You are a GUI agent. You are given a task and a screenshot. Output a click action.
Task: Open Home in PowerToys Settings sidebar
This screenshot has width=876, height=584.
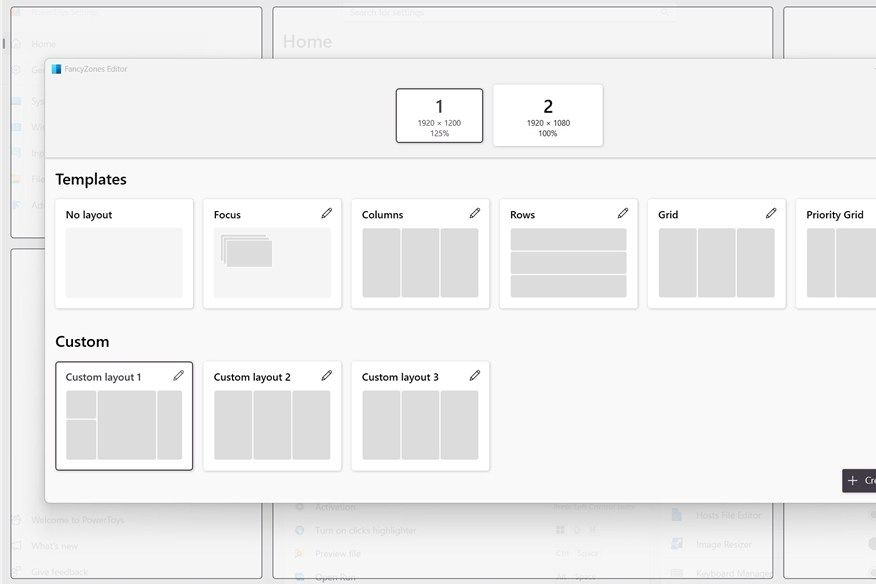pos(44,44)
